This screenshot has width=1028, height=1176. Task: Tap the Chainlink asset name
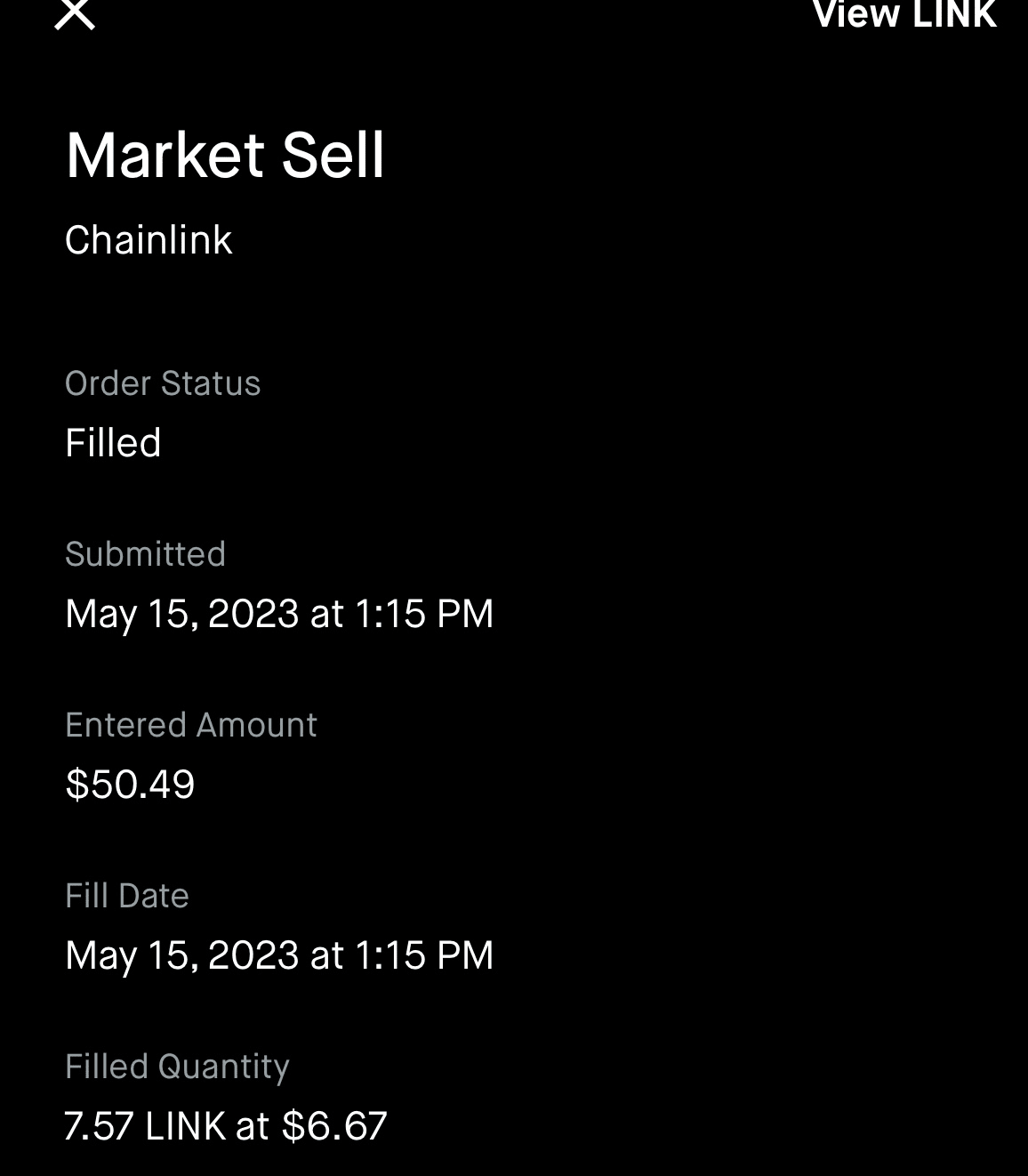pos(149,240)
